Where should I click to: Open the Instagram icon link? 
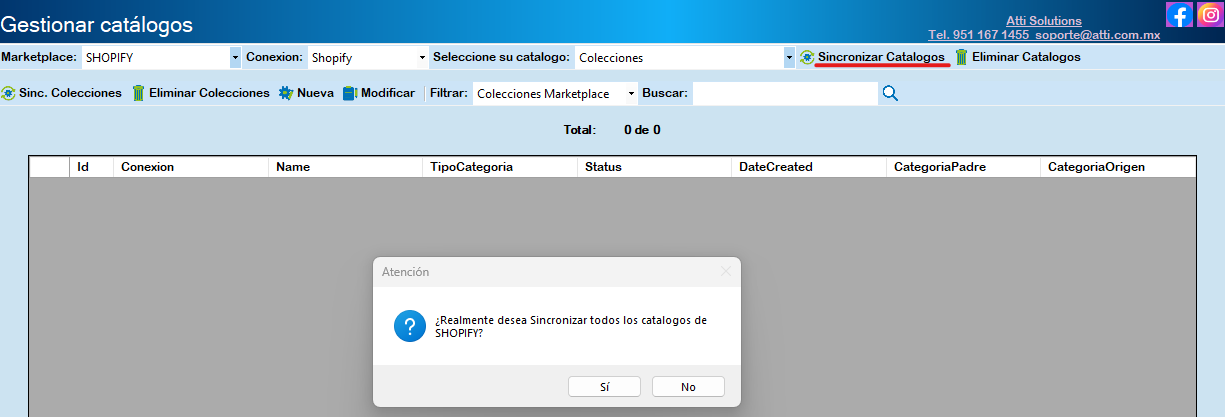1209,15
